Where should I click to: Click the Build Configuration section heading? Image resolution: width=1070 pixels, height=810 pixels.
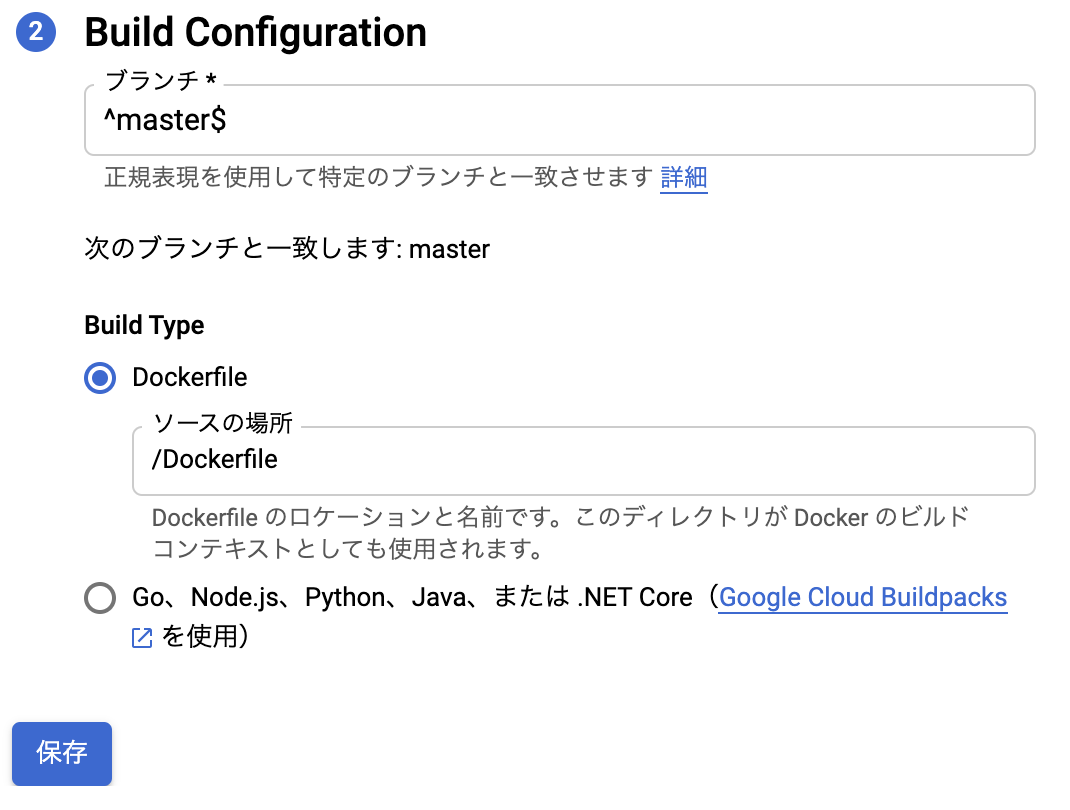(x=256, y=31)
